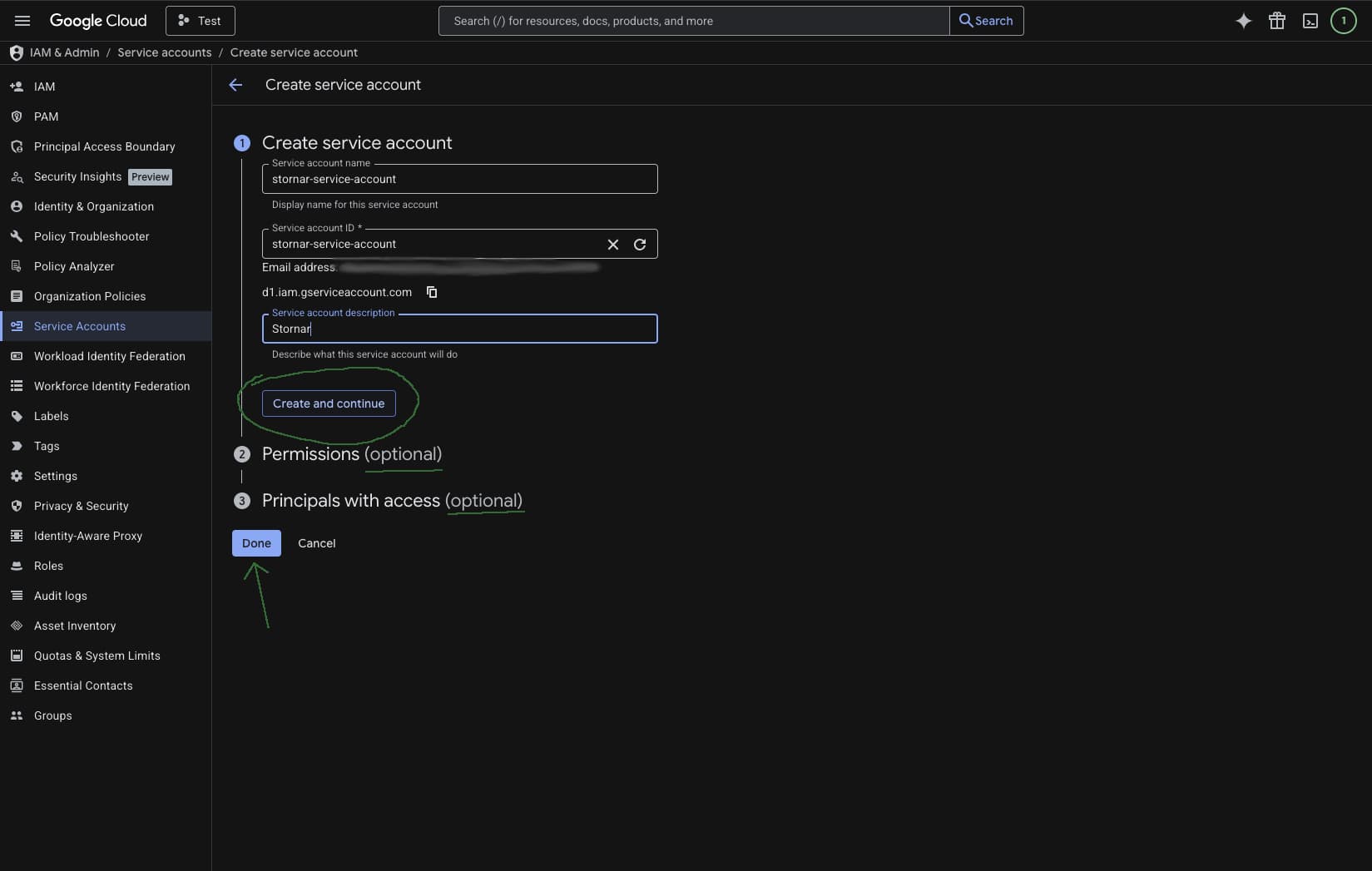Open Policy Analyzer page
The image size is (1372, 871).
tap(106, 266)
